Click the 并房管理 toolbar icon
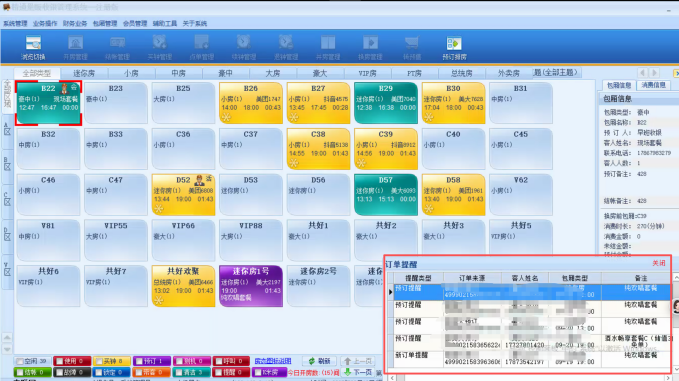This screenshot has width=679, height=381. 328,48
